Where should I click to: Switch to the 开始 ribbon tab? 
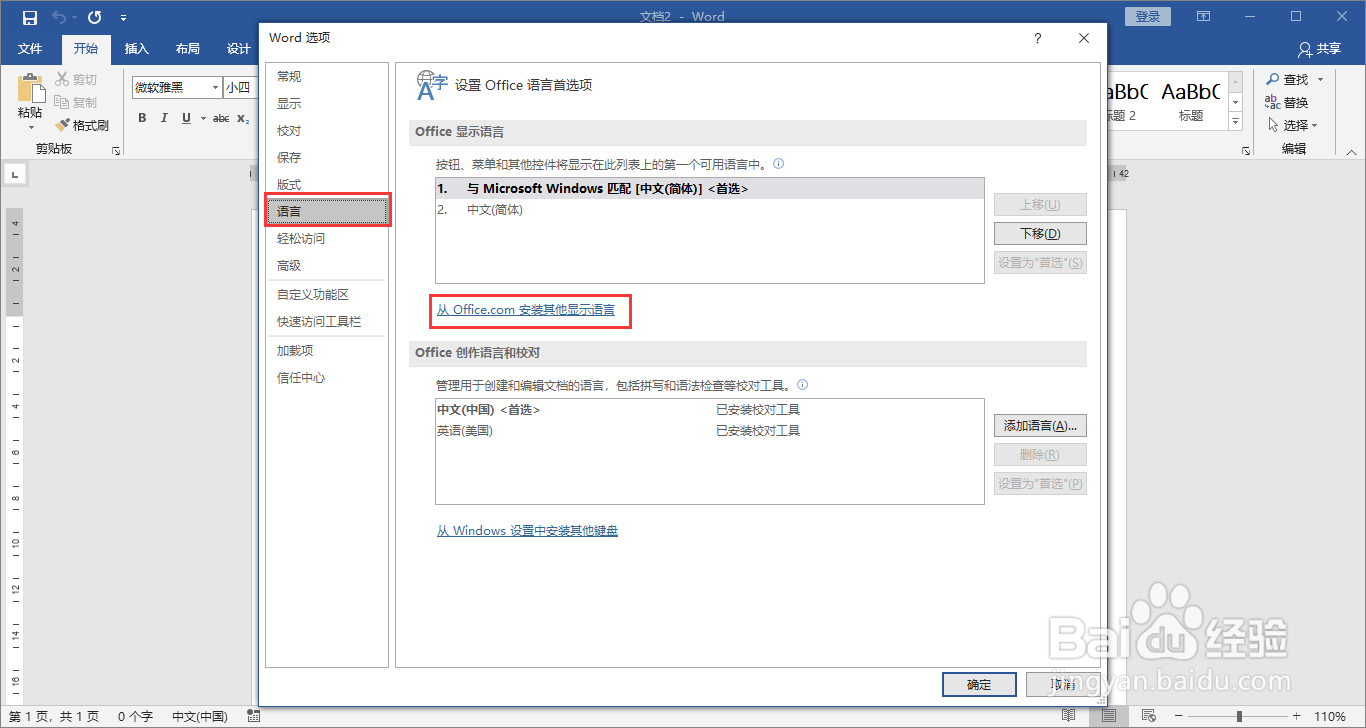click(86, 49)
